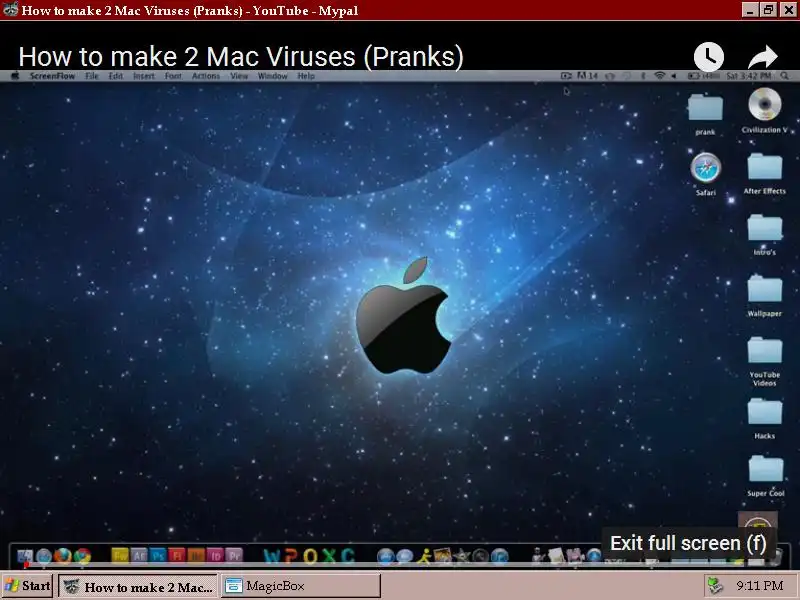The image size is (800, 600).
Task: Click the Share arrow icon
Action: [x=763, y=57]
